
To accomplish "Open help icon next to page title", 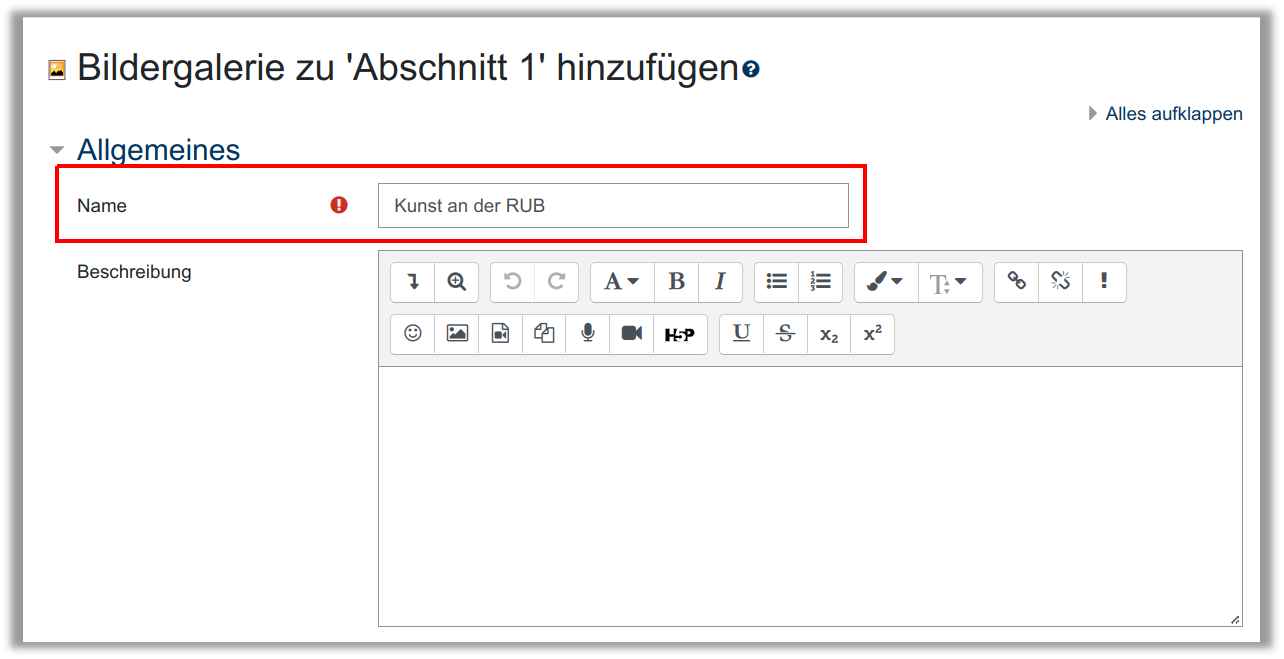I will (751, 70).
